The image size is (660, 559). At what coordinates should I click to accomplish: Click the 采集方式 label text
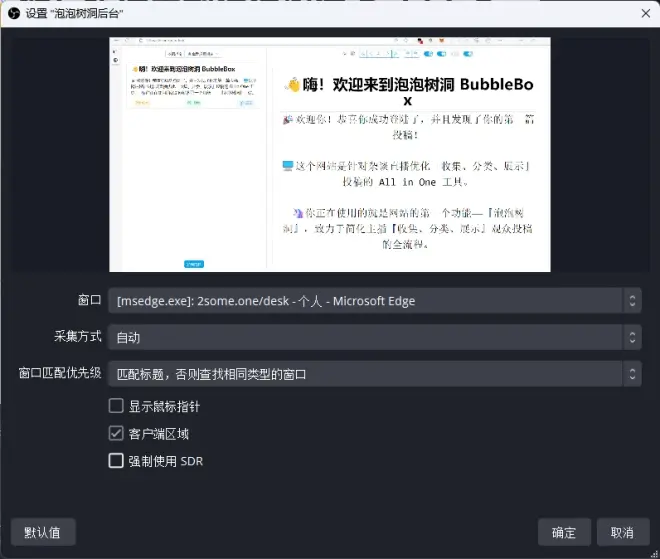click(78, 336)
